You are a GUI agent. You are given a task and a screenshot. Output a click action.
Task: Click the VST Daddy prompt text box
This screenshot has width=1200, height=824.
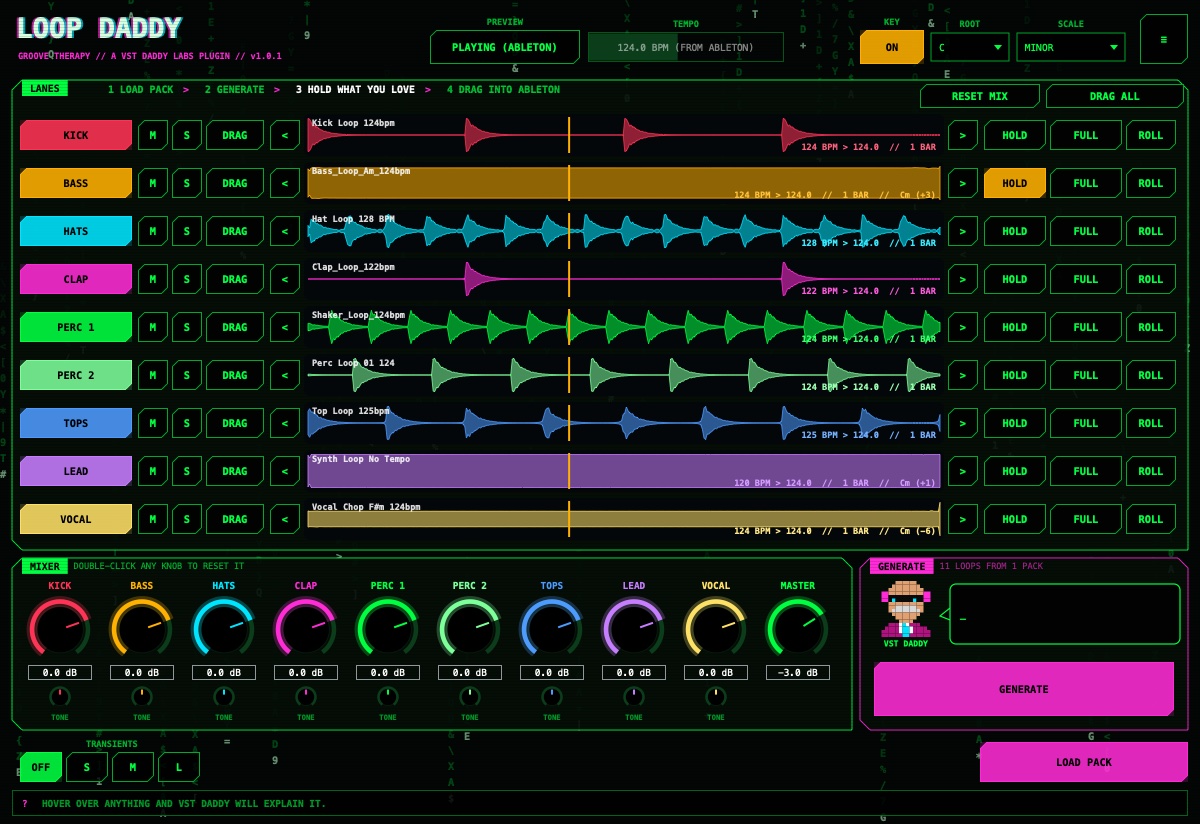1065,614
